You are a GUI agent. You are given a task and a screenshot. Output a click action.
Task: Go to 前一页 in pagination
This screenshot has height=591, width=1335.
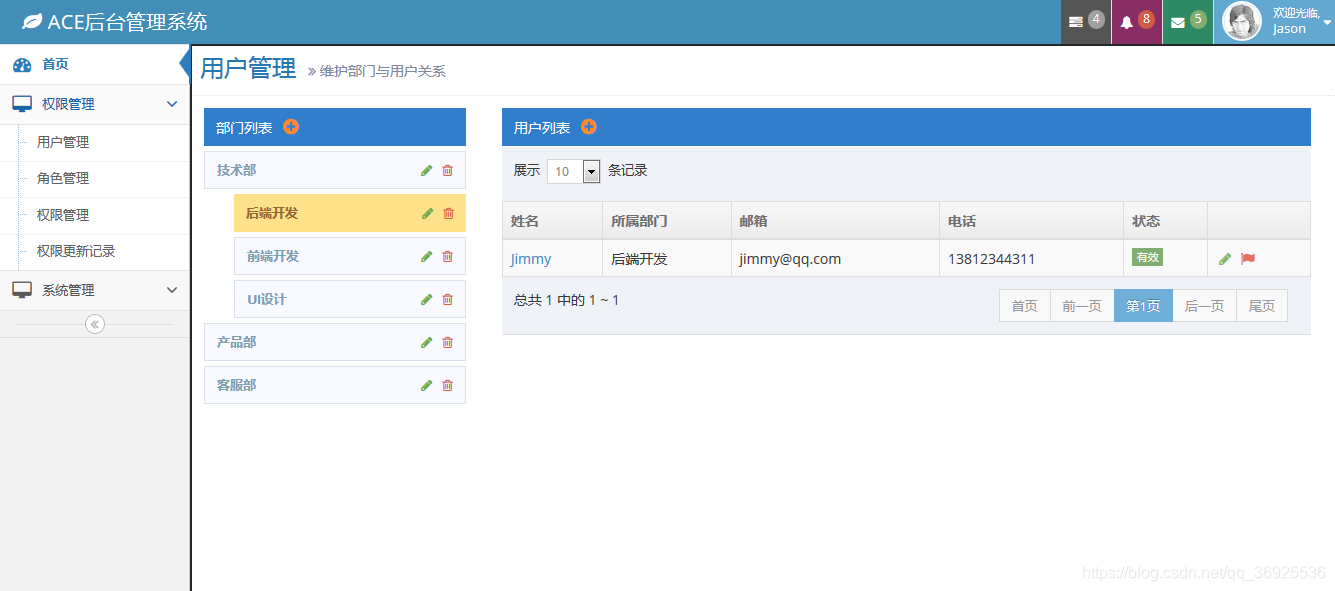(1082, 306)
